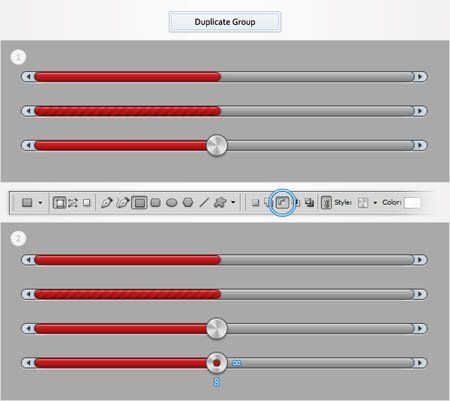Toggle the layer style link chain icon
The image size is (450, 401).
pyautogui.click(x=326, y=202)
